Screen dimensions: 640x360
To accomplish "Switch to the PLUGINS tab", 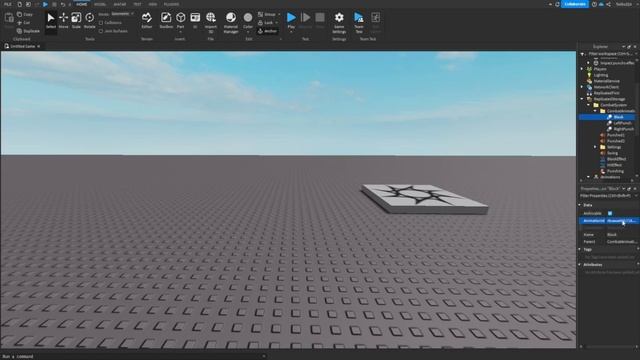I will point(171,4).
